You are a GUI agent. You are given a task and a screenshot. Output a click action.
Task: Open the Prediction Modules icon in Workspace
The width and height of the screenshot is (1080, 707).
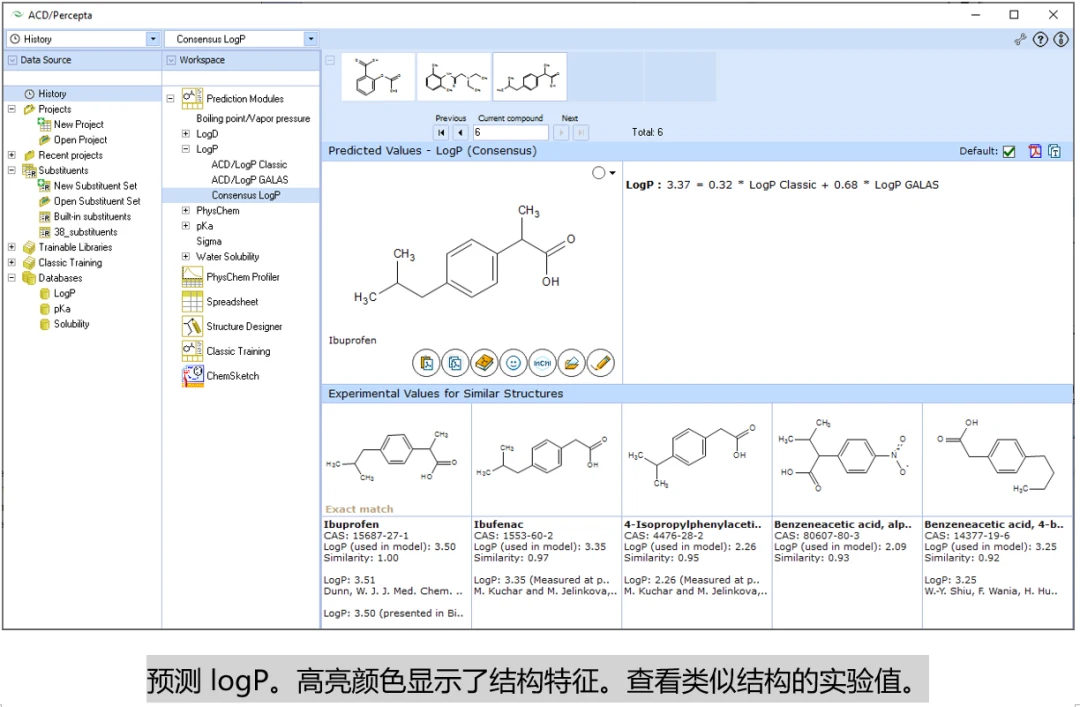point(192,99)
